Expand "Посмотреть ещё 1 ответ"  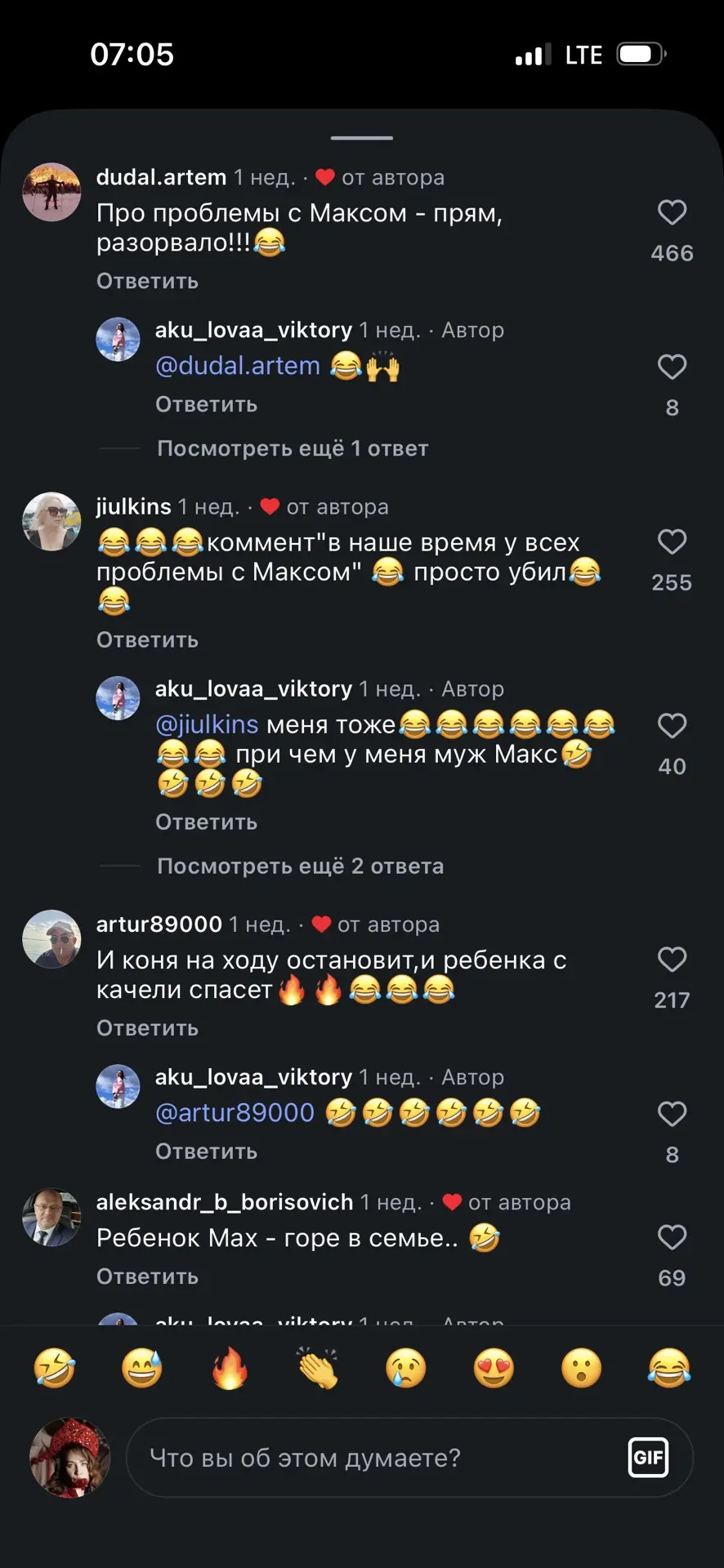(293, 448)
